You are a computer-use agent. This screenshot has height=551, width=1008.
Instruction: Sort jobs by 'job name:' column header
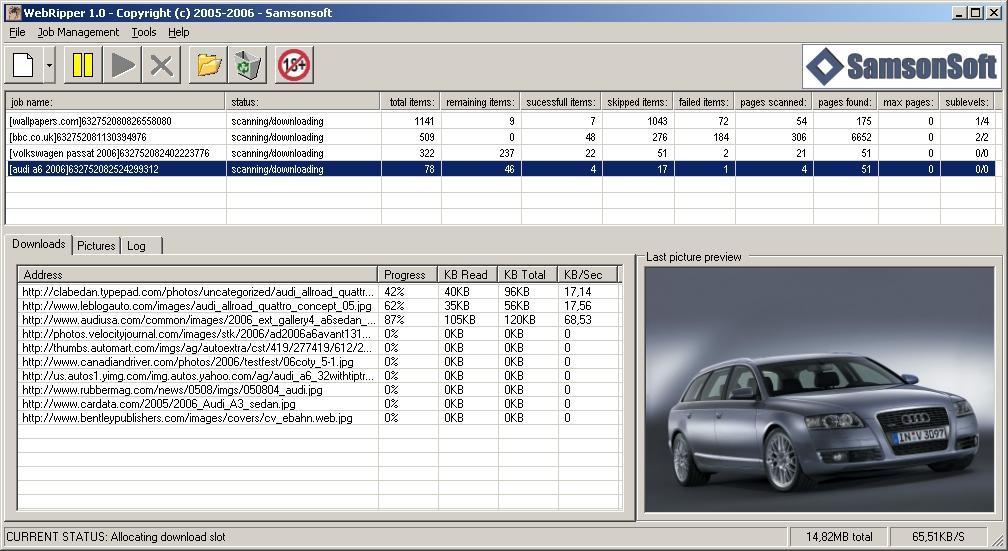[116, 102]
